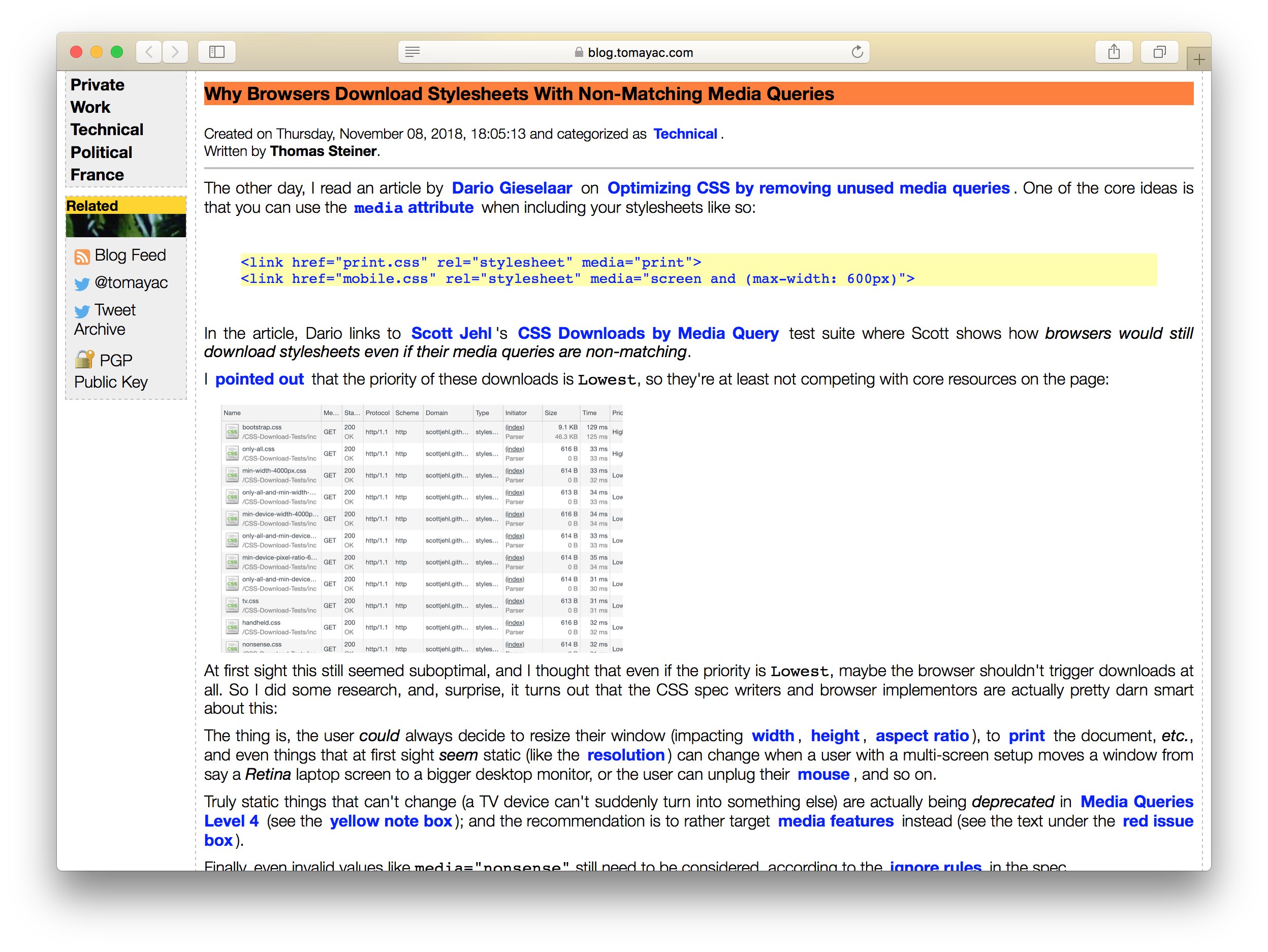Follow the resolution link
Viewport: 1268px width, 952px height.
626,755
